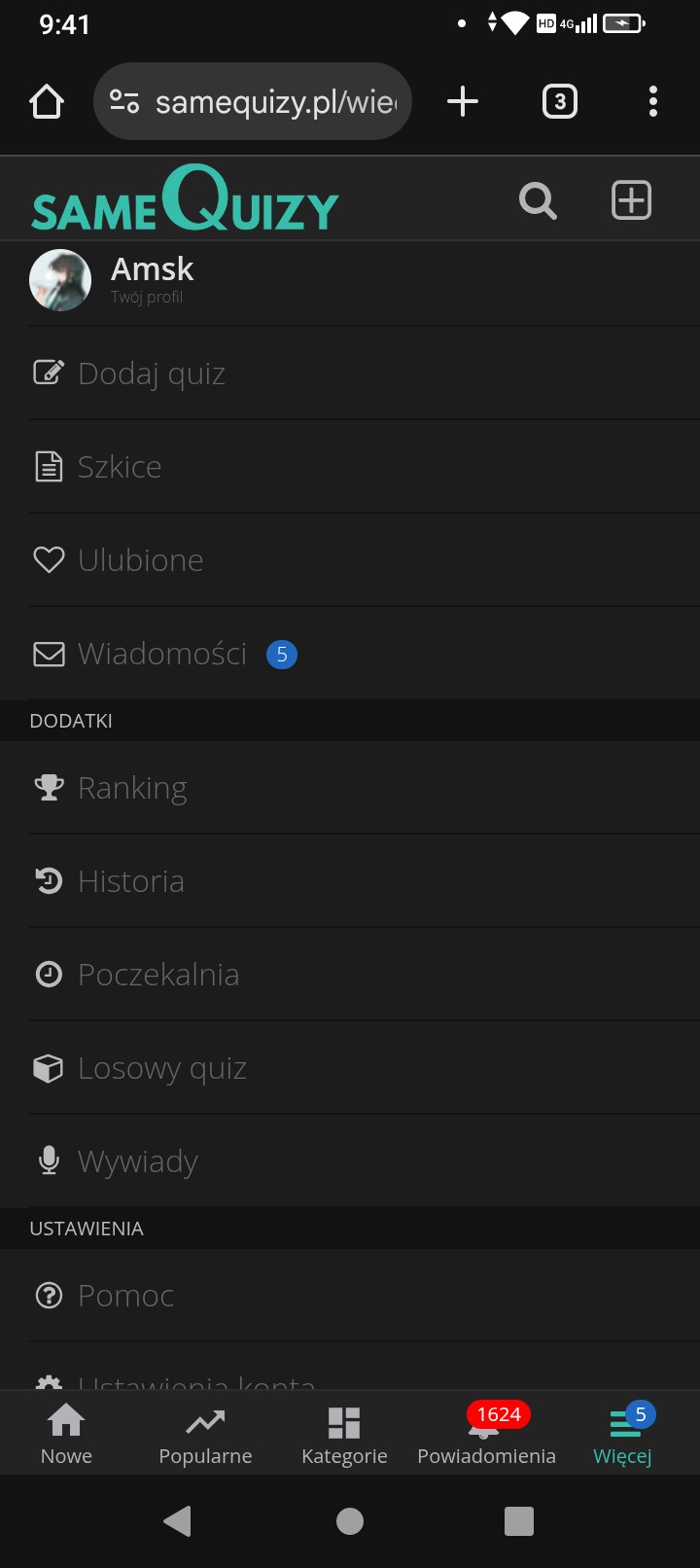Tap the Wywiady microphone icon
The height and width of the screenshot is (1568, 700).
49,1160
